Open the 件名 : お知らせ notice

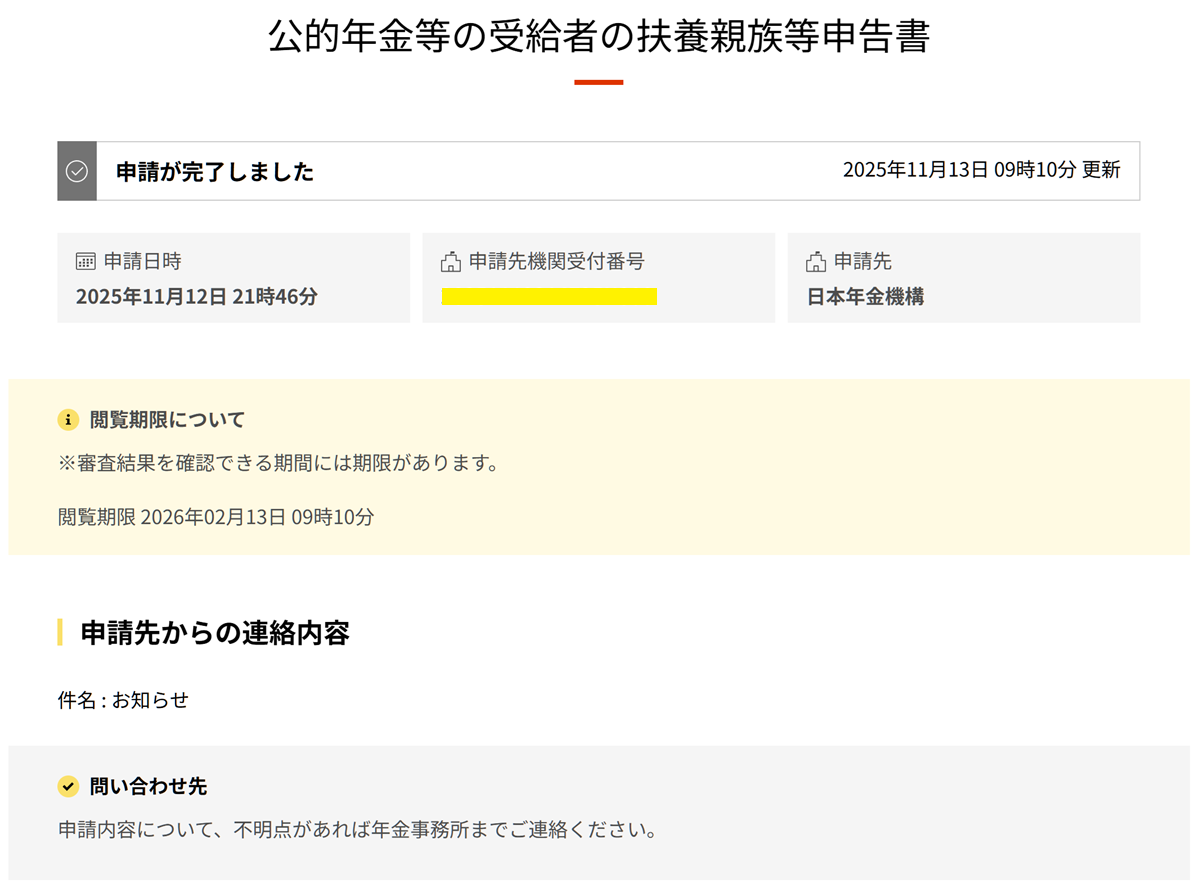(123, 700)
